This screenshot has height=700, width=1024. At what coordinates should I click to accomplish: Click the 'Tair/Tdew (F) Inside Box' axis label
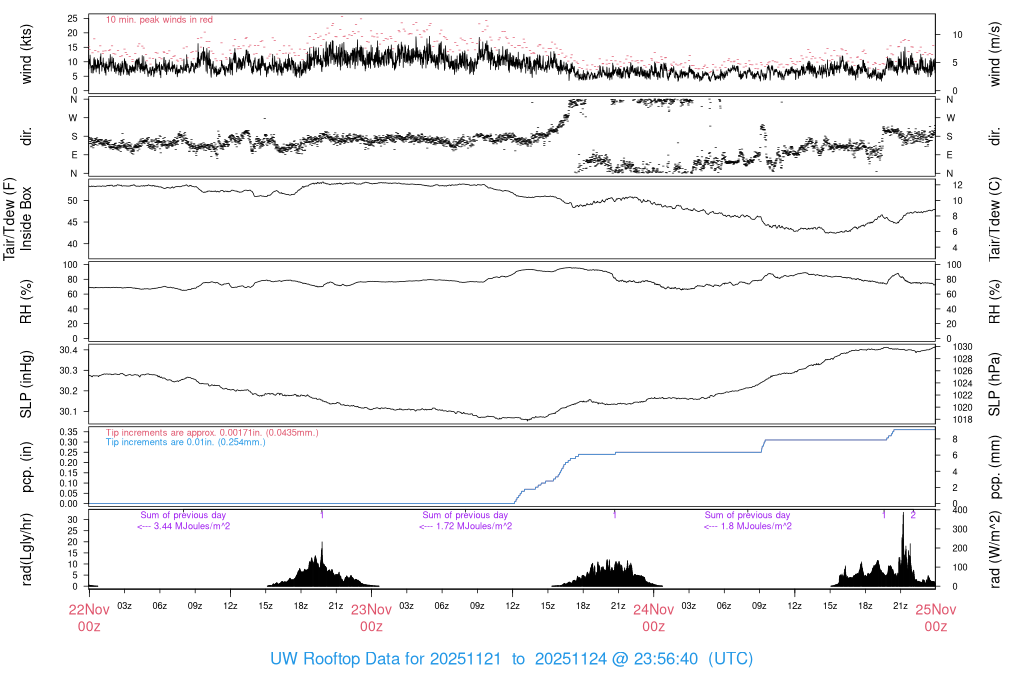(18, 219)
